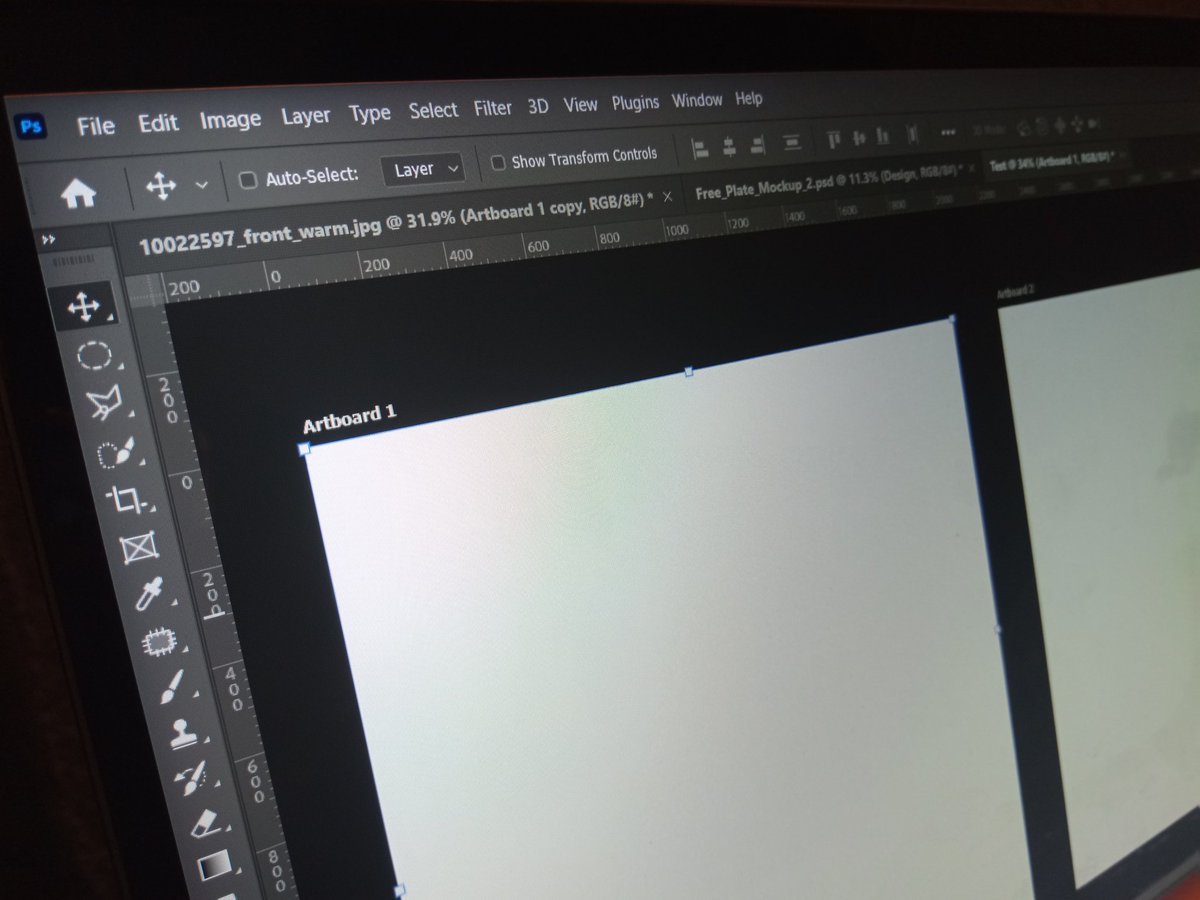This screenshot has height=900, width=1200.
Task: Open the Help menu
Action: pyautogui.click(x=749, y=98)
